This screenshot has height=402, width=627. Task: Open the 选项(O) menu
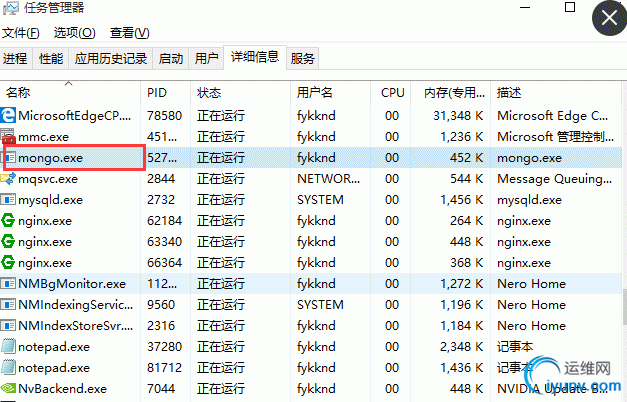74,32
